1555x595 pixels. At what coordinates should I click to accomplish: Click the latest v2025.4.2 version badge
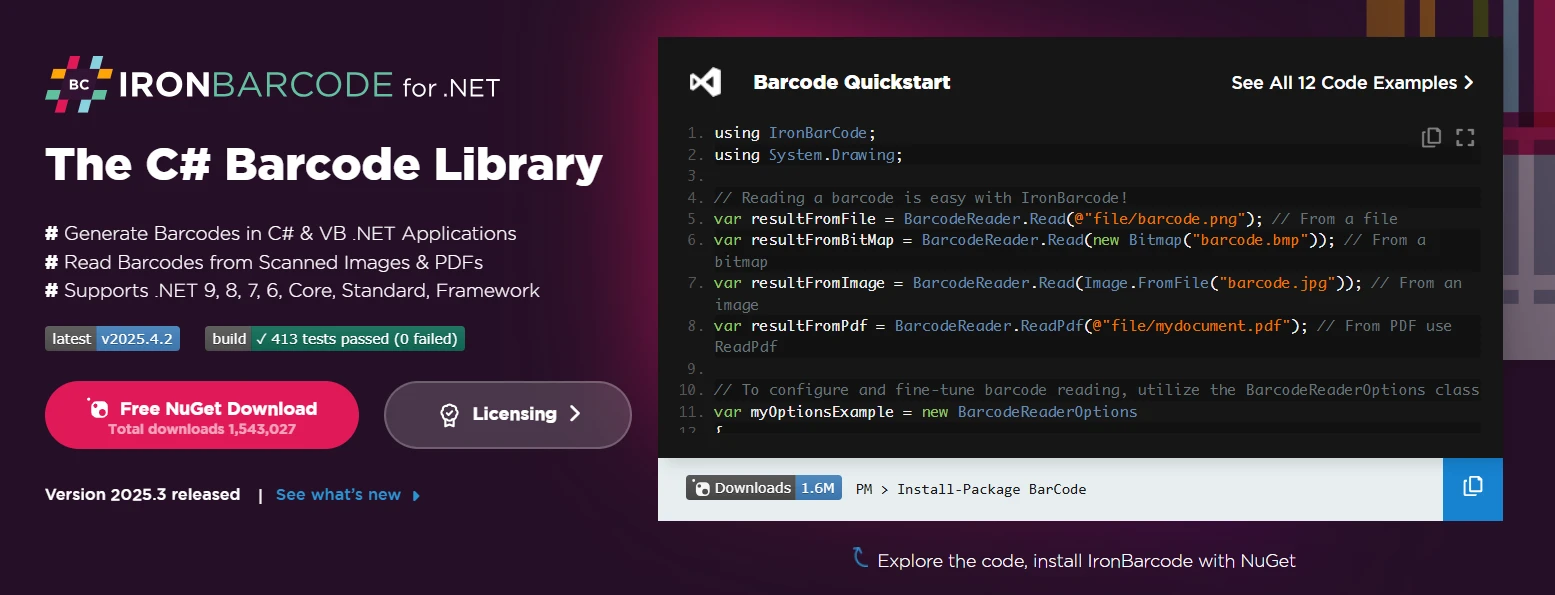point(112,339)
